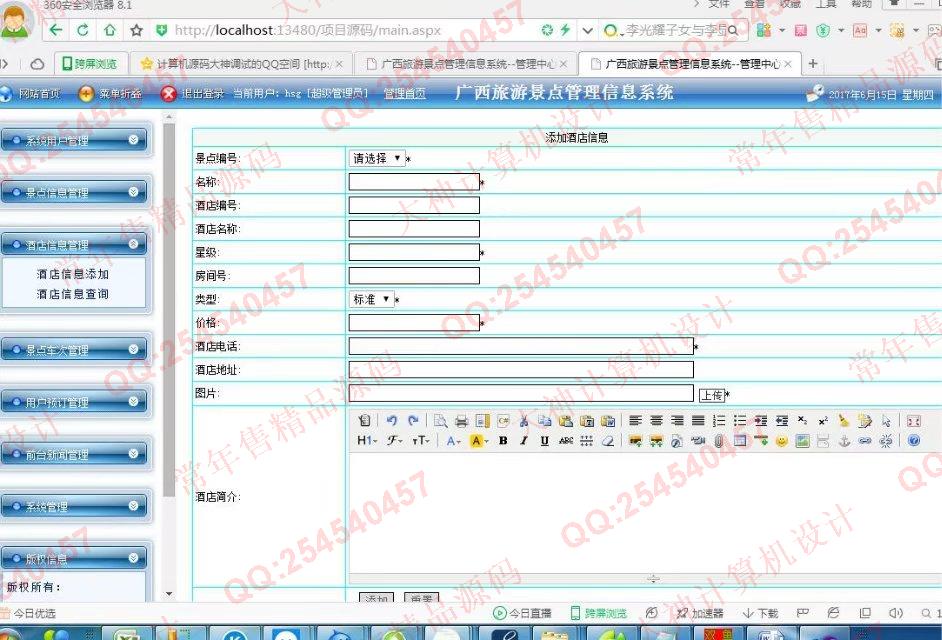Open editor print preview
942x640 pixels.
[x=440, y=421]
